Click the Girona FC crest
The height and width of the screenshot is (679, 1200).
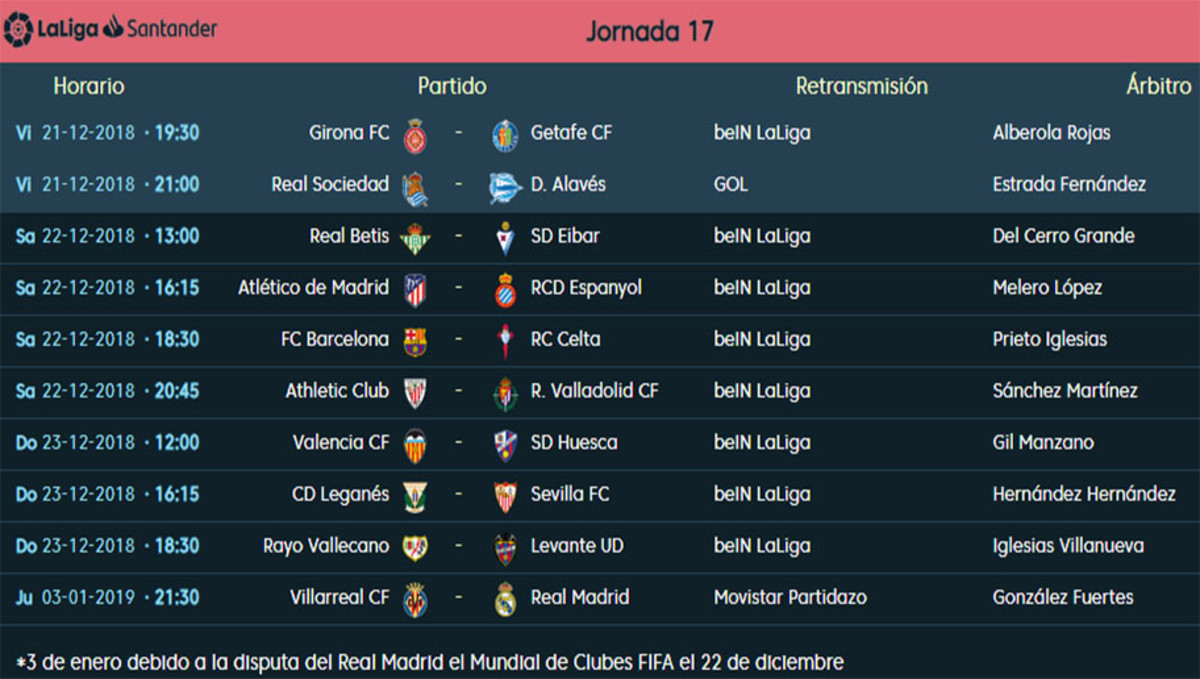click(415, 135)
